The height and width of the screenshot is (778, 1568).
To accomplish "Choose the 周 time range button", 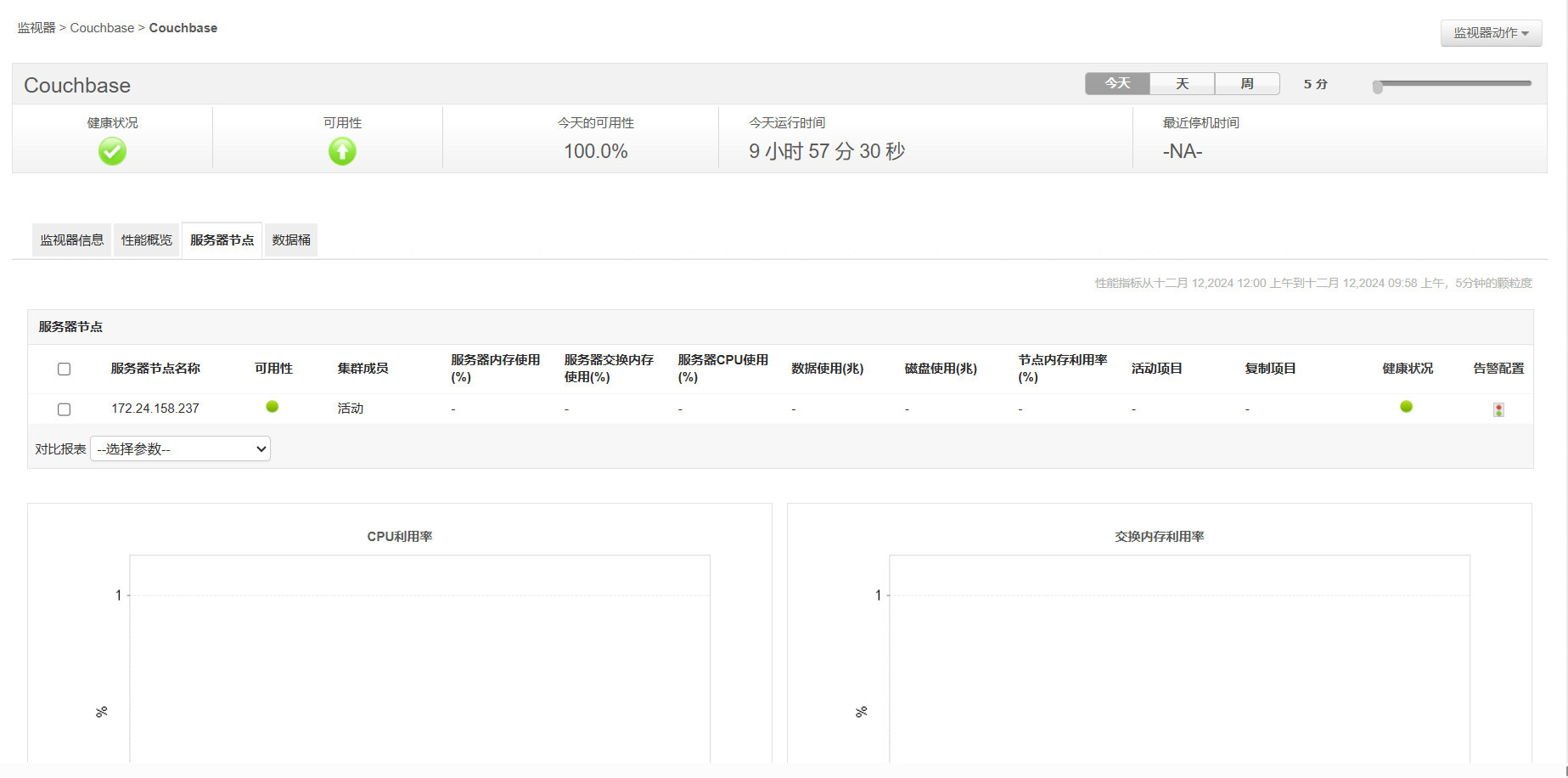I will [x=1247, y=83].
